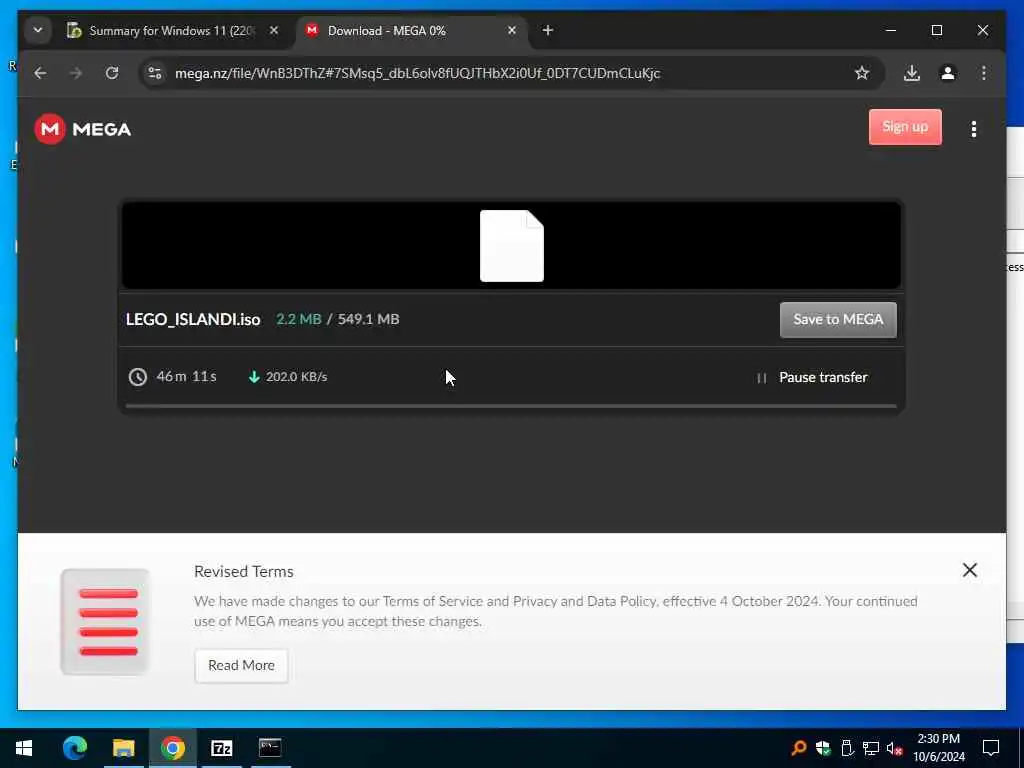Open 7-Zip from the taskbar
This screenshot has width=1024, height=768.
click(221, 748)
